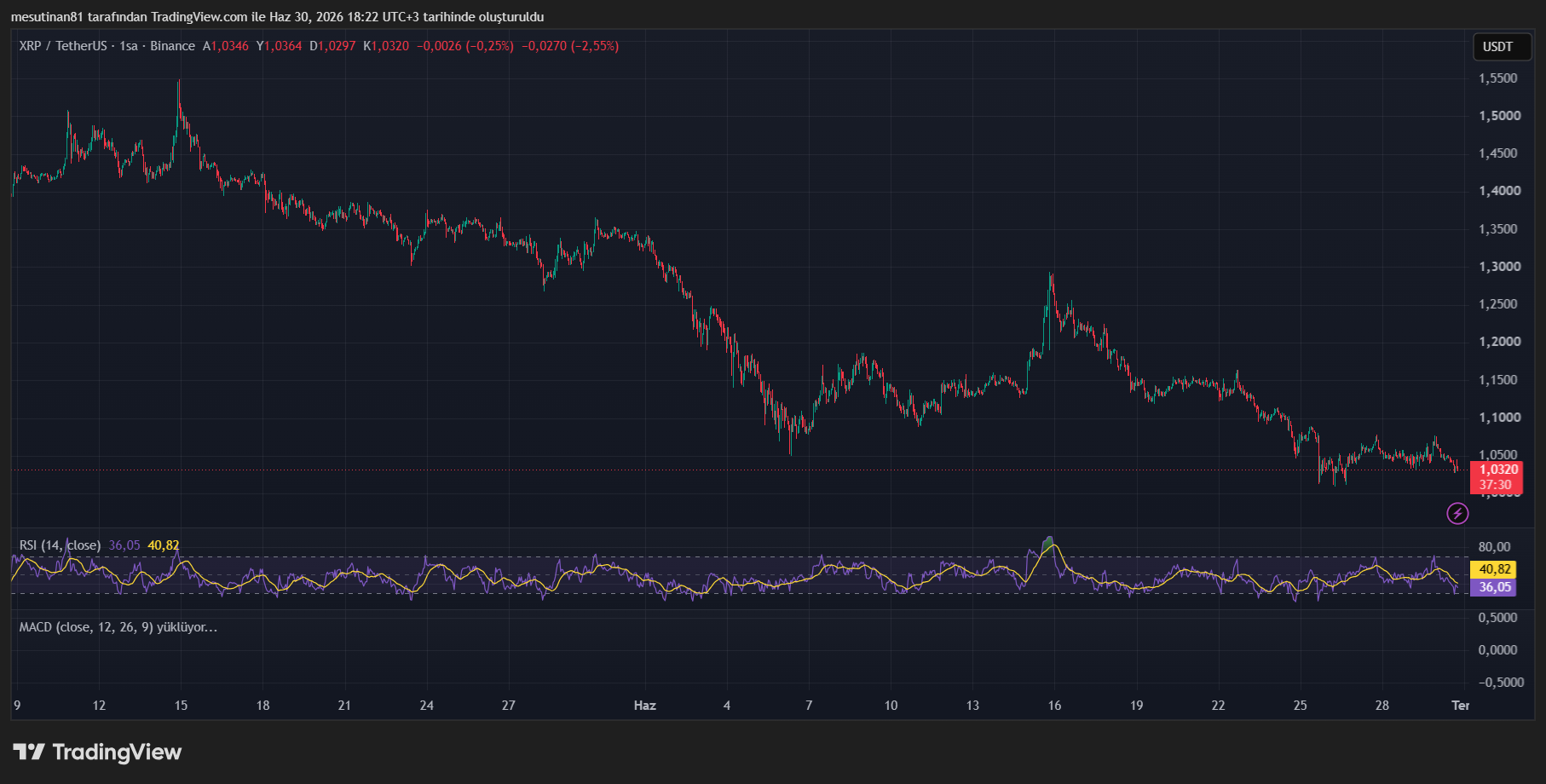
Task: Click date 13 on the time axis
Action: (972, 706)
